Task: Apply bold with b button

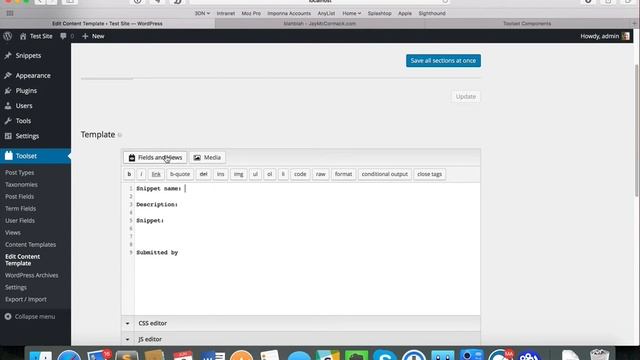Action: coord(129,174)
